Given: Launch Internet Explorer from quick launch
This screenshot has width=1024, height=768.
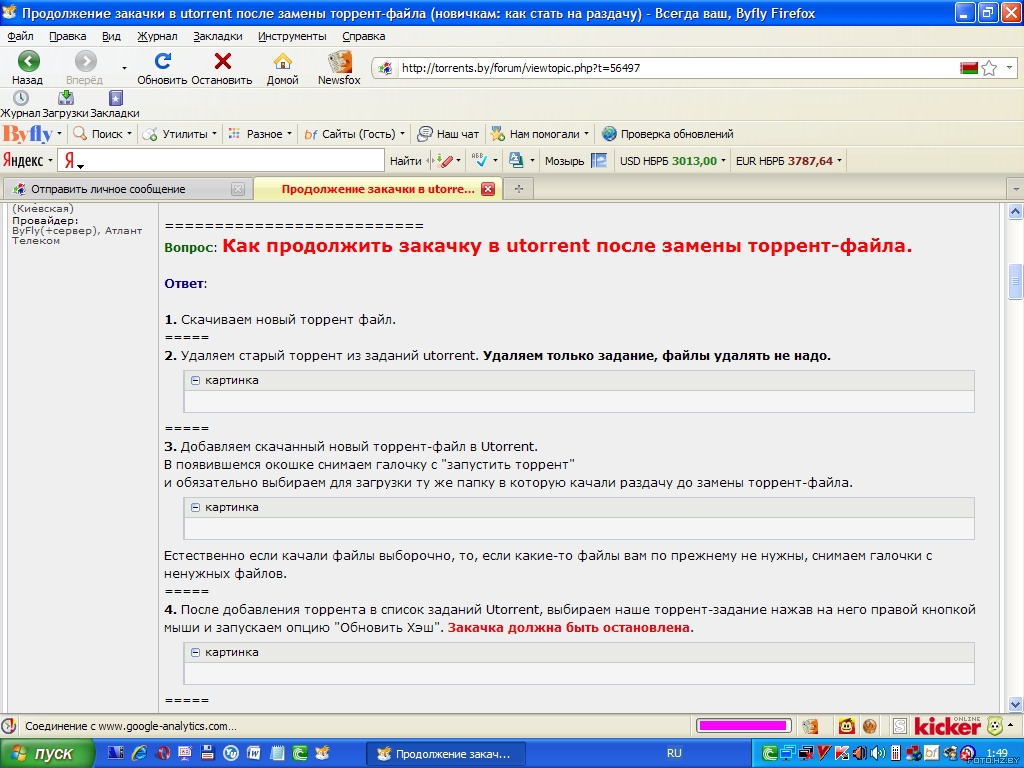Looking at the screenshot, I should (x=139, y=753).
